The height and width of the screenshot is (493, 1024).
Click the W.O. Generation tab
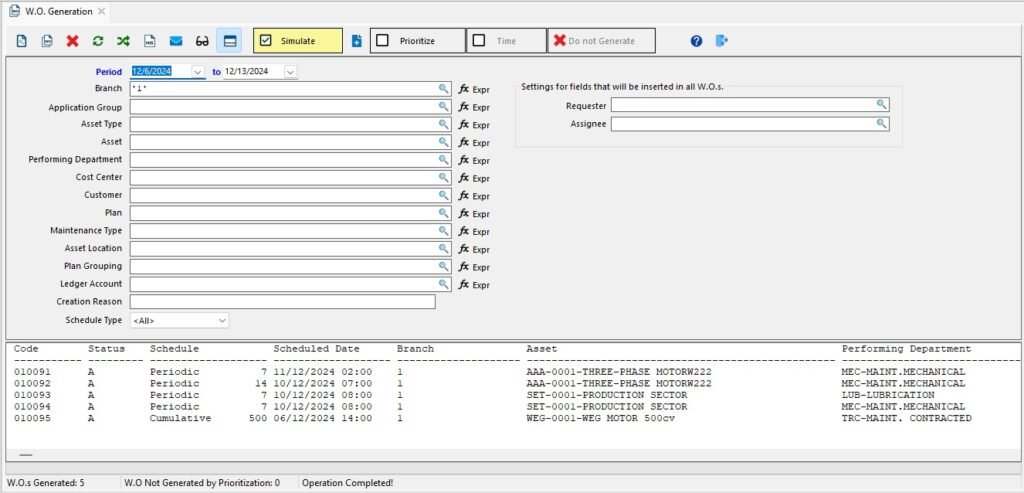click(x=58, y=12)
